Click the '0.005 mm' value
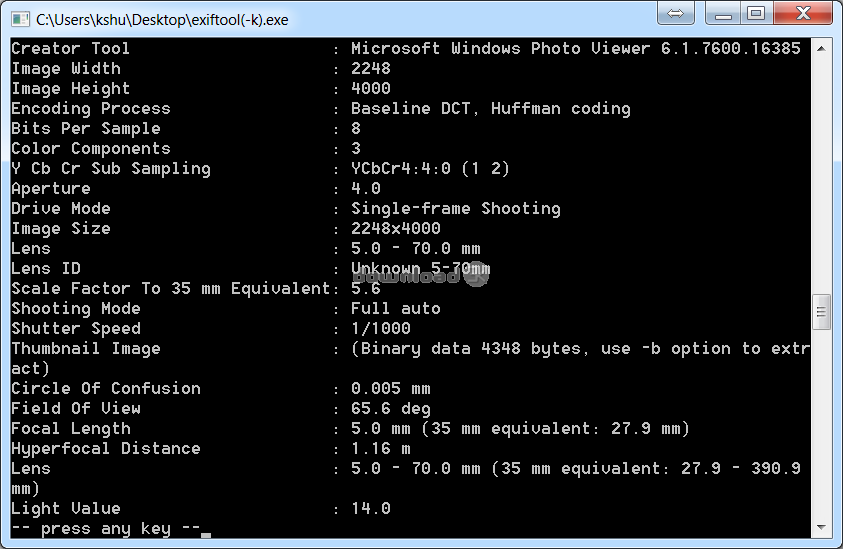843x549 pixels. coord(391,388)
